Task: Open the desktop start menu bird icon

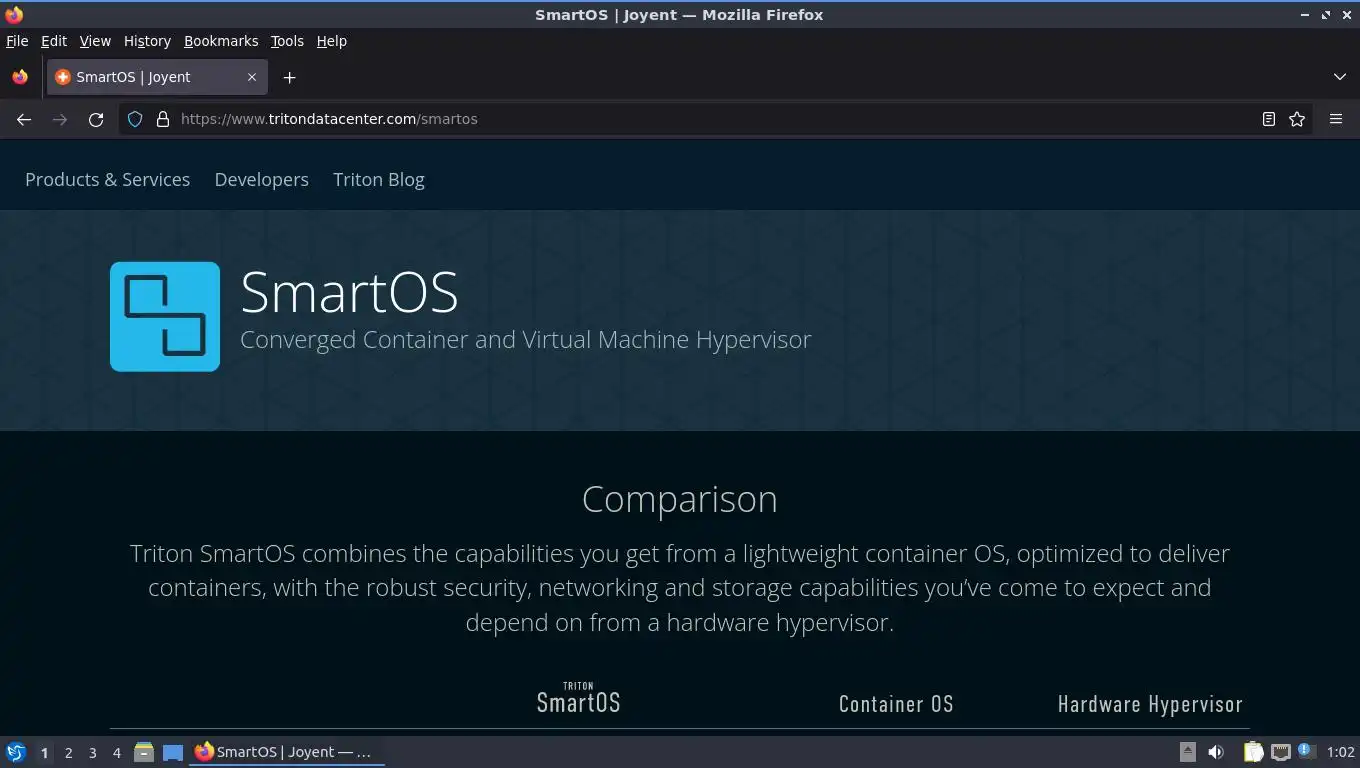Action: tap(16, 752)
